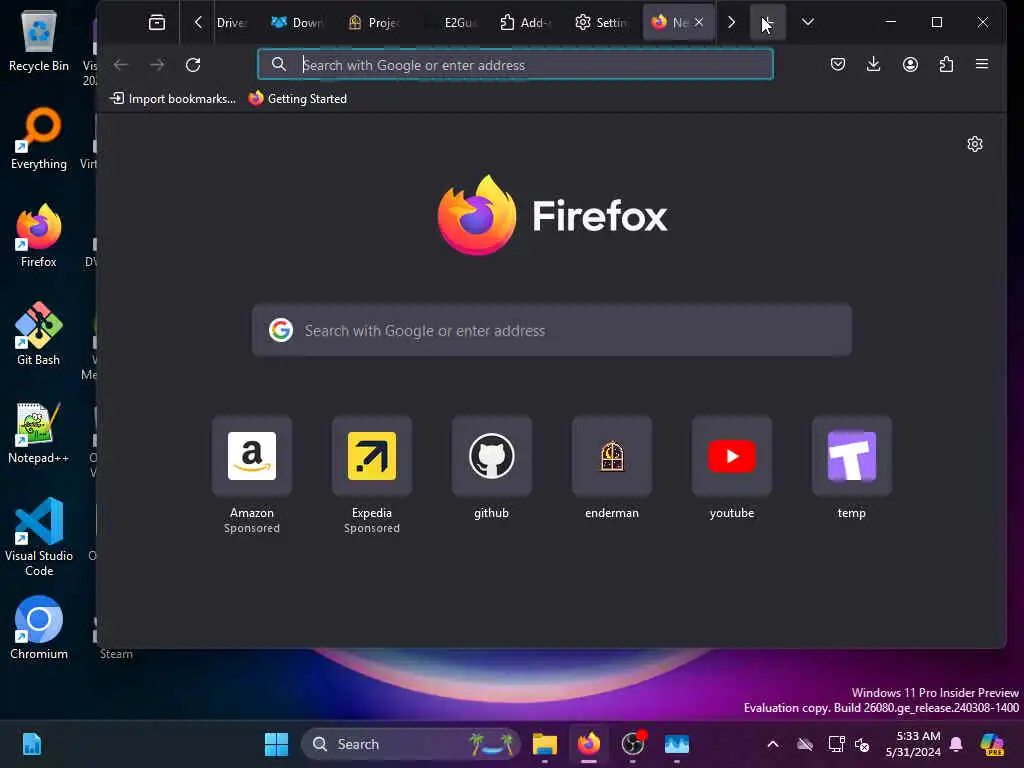
Task: Switch to the E2Gu tab
Action: coord(451,23)
